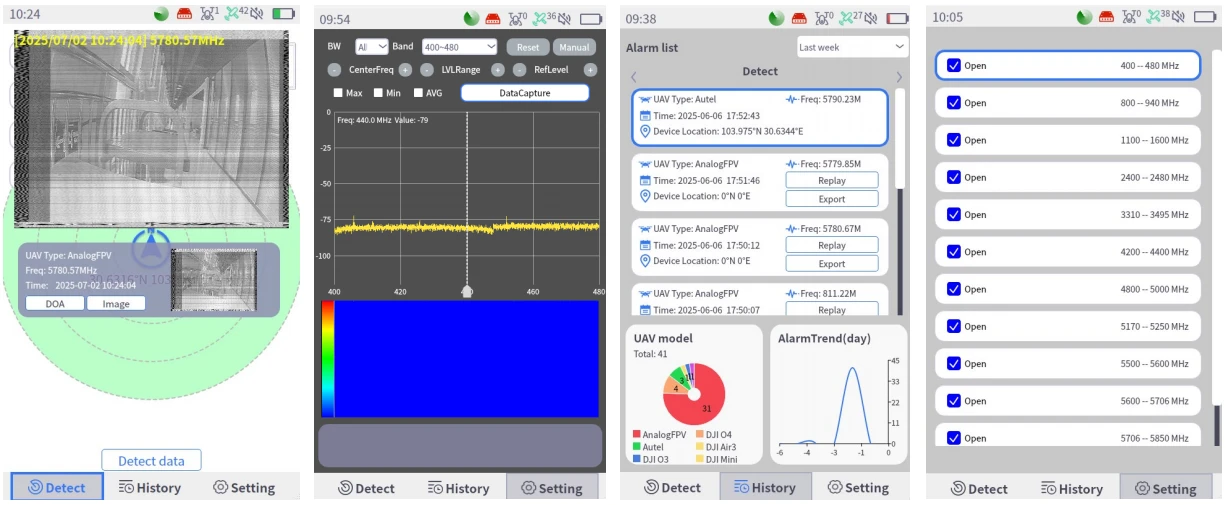Image resolution: width=1226 pixels, height=505 pixels.
Task: Decrease CenterFreq with its minus button
Action: click(x=333, y=70)
